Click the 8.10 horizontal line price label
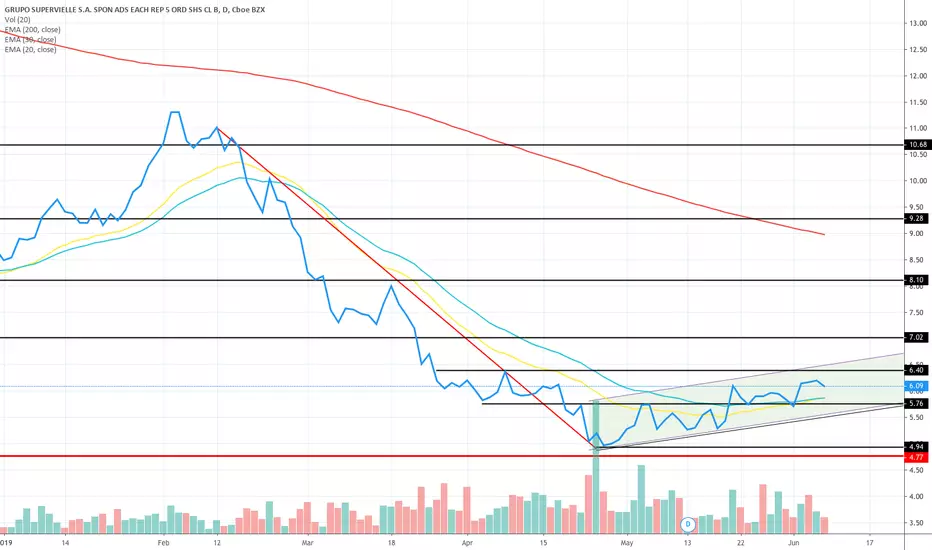Viewport: 932px width, 550px height. (x=917, y=280)
